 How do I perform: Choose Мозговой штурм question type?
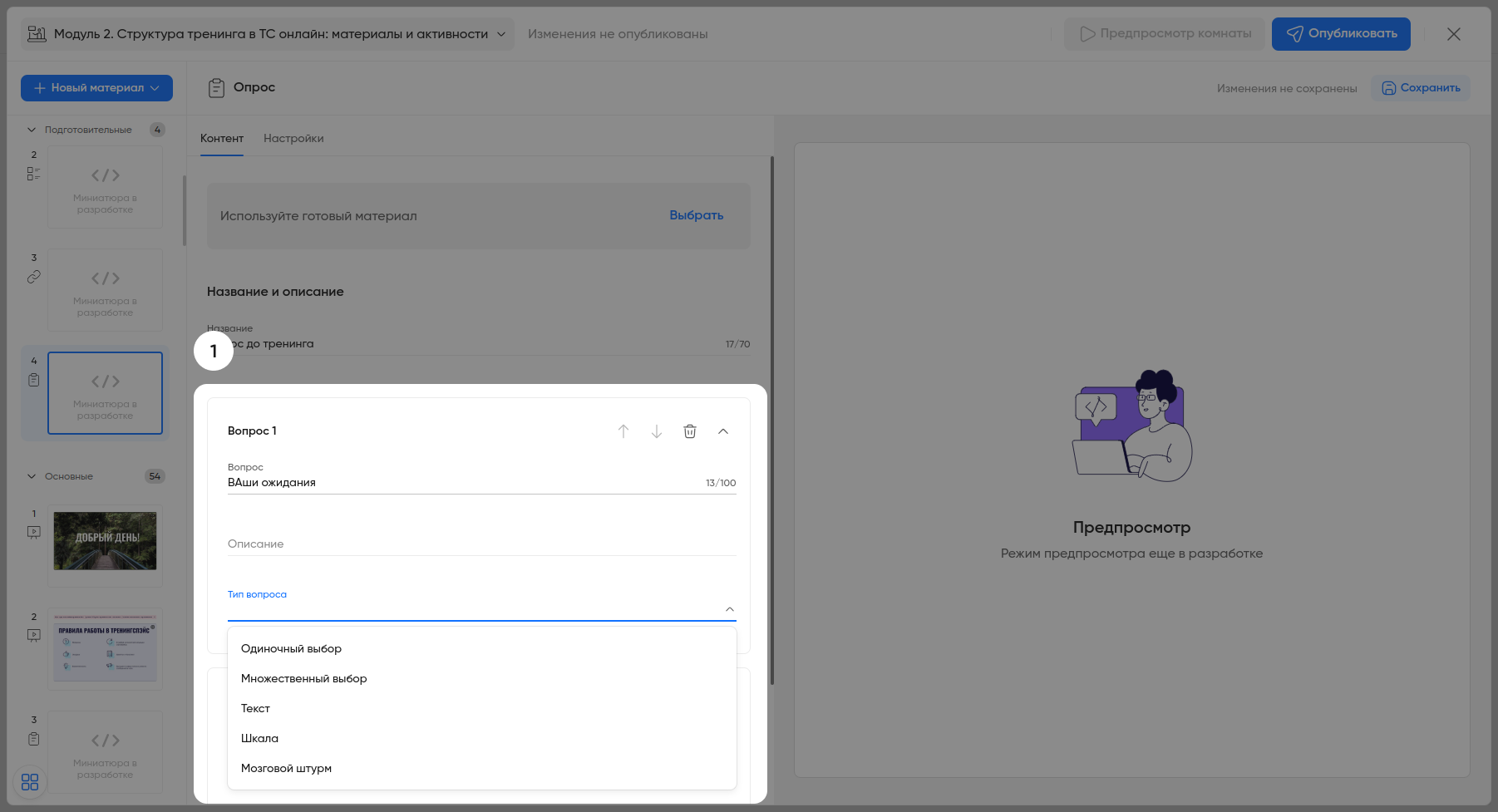tap(287, 769)
